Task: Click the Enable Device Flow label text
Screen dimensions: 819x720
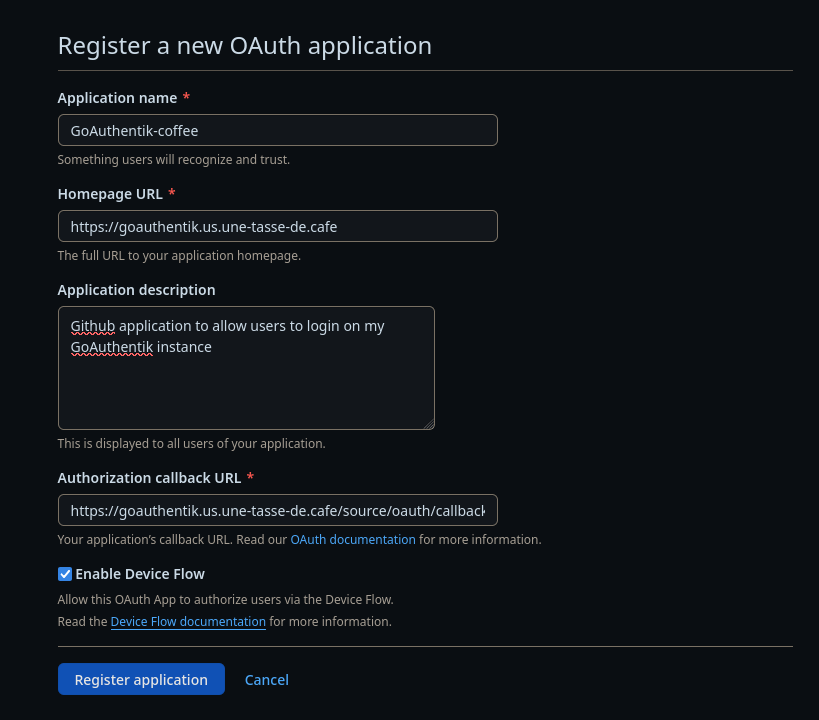Action: 140,574
